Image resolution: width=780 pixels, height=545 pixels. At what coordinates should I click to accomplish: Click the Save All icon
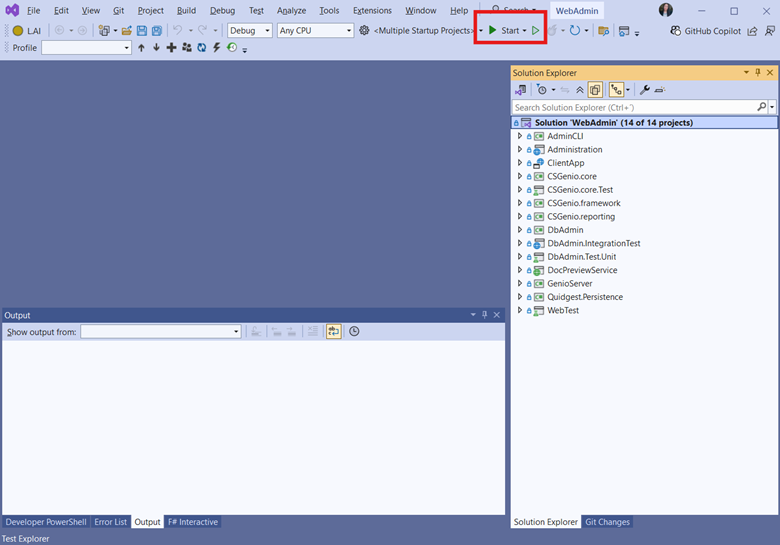pyautogui.click(x=157, y=30)
